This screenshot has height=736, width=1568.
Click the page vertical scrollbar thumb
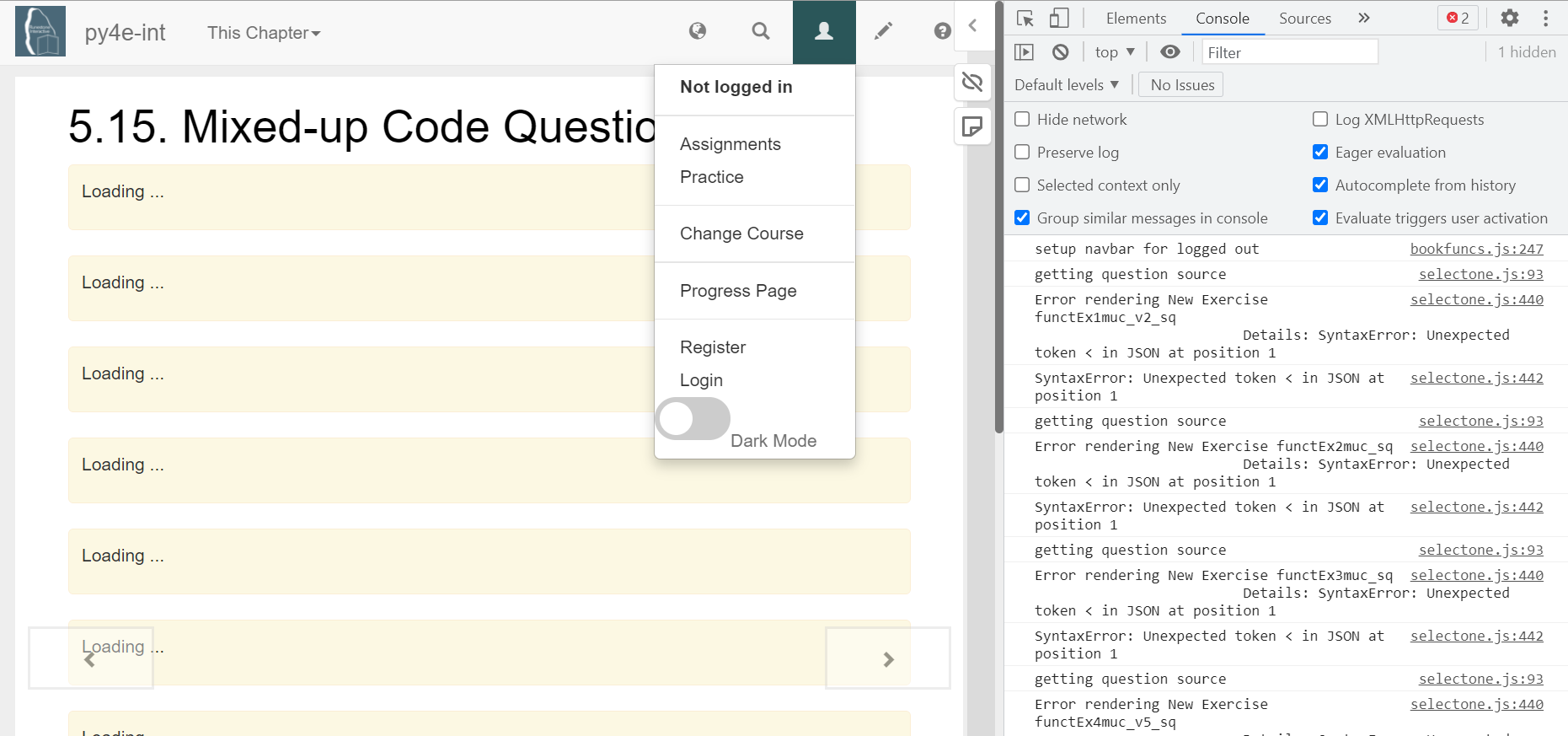[999, 217]
